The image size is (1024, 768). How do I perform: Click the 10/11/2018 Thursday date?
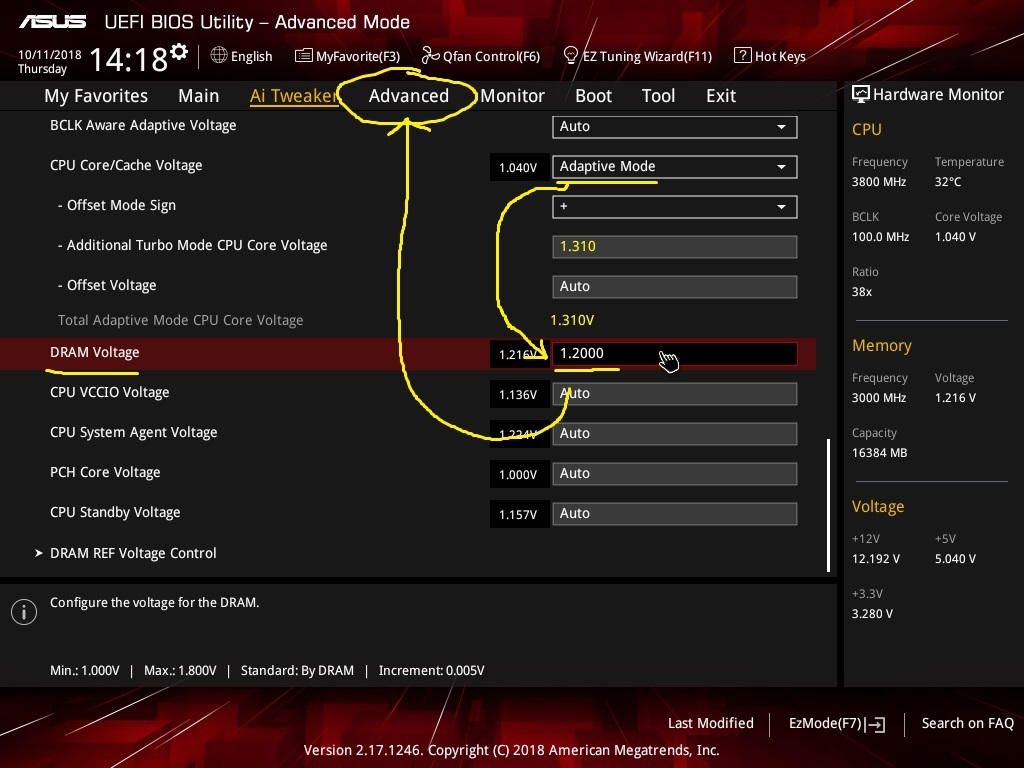tap(50, 62)
